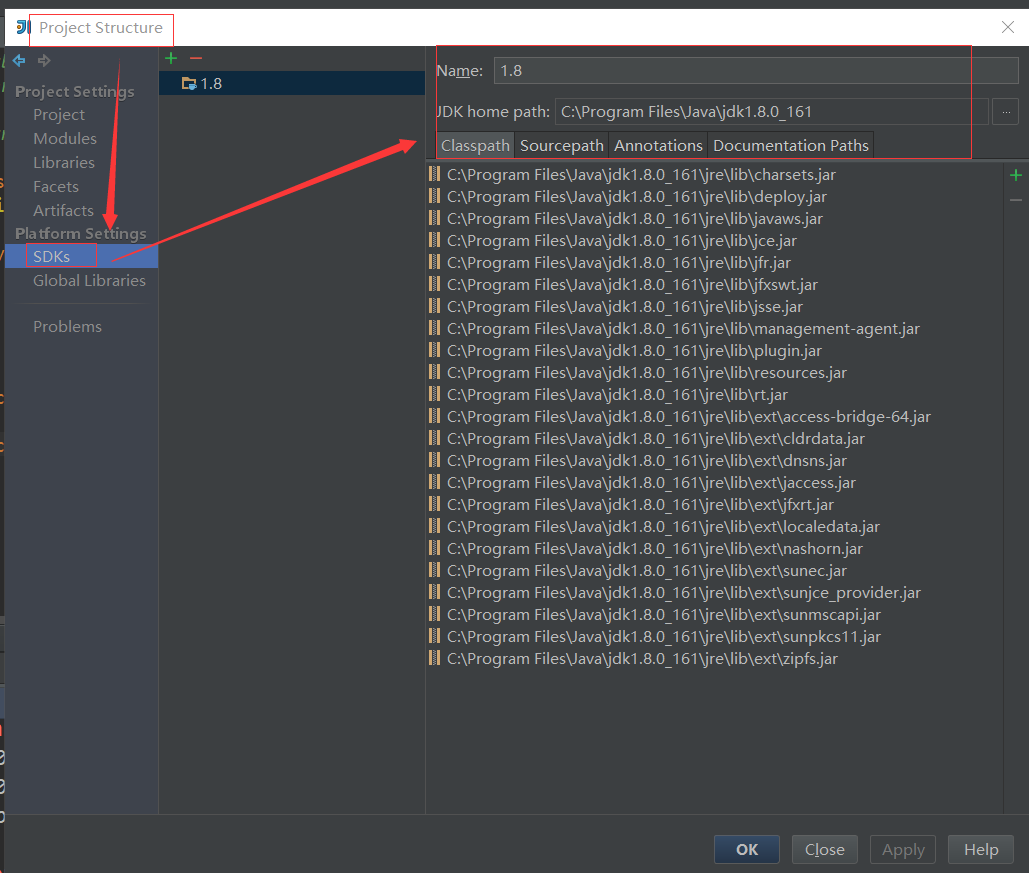Screen dimensions: 1029x873
Task: Click the Close button
Action: tap(825, 849)
